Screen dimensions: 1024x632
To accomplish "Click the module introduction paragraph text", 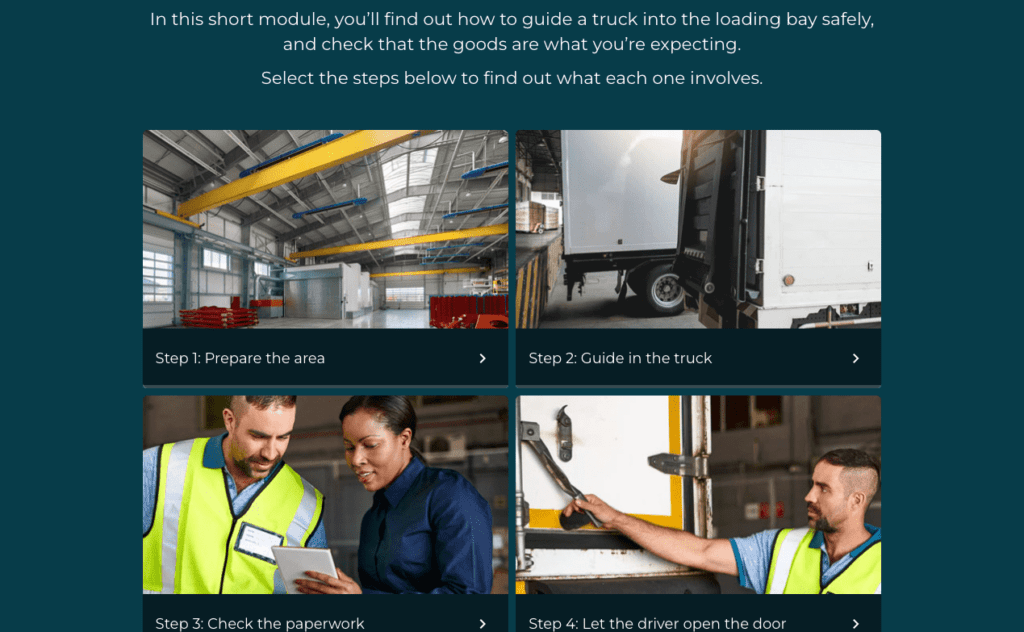I will point(511,31).
